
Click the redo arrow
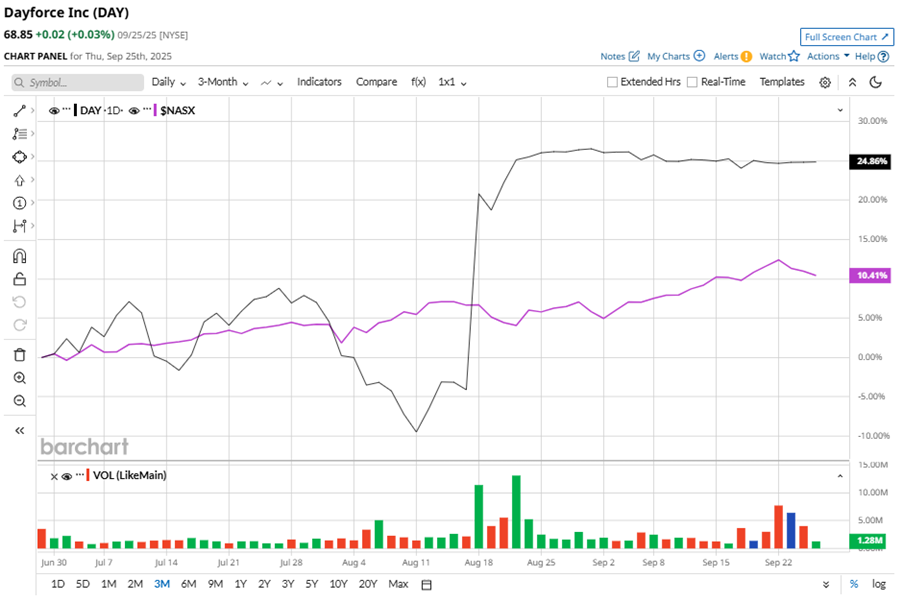[19, 325]
